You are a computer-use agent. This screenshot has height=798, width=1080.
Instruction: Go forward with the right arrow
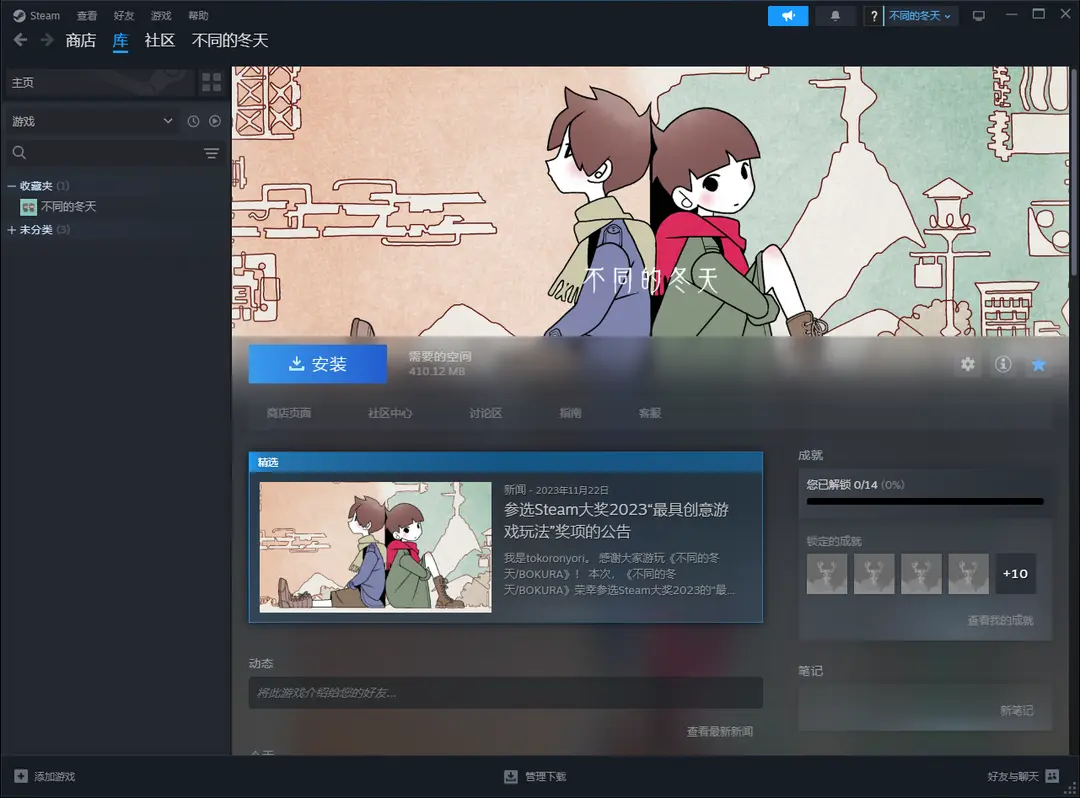47,40
